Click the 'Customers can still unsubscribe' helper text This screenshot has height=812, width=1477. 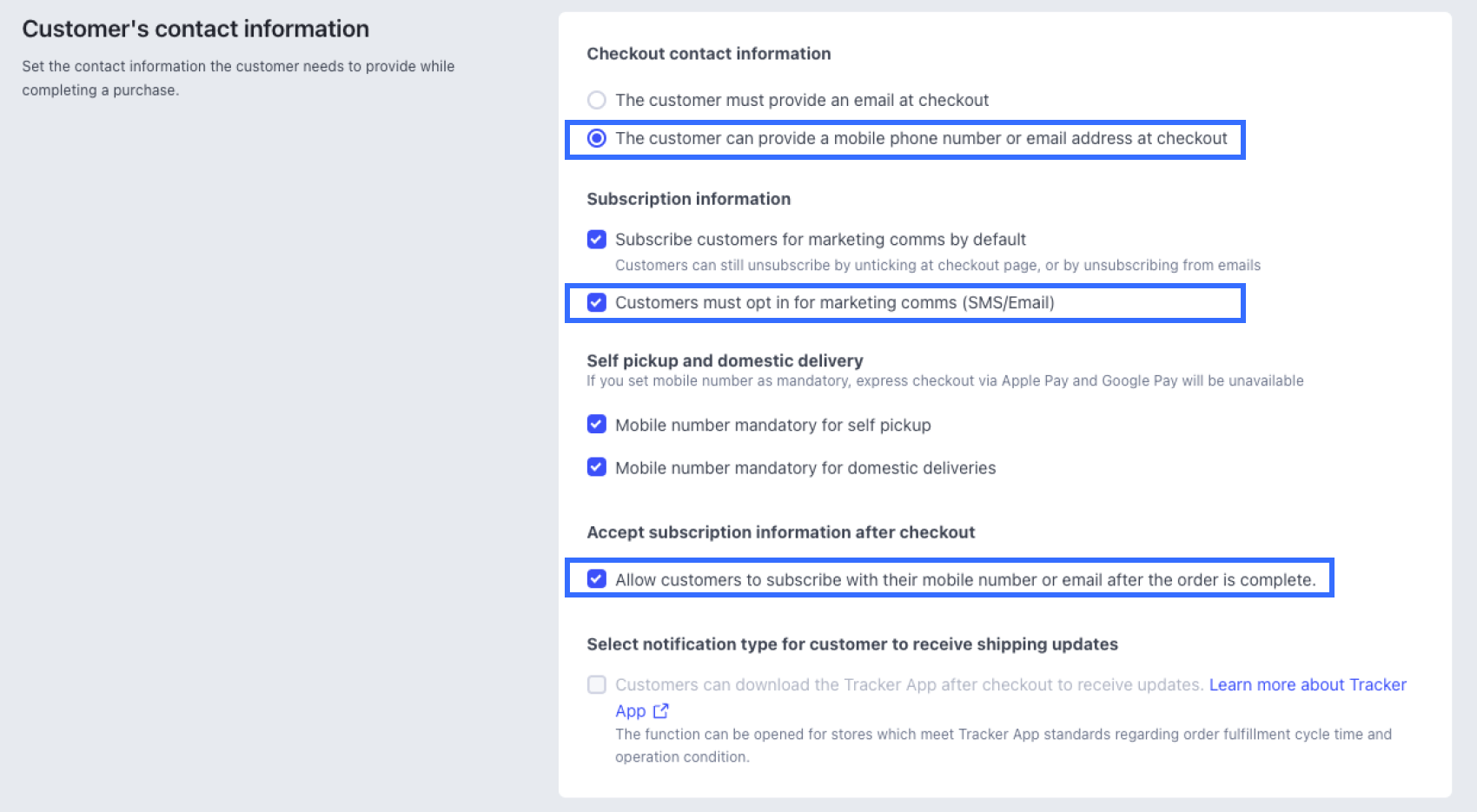(937, 265)
